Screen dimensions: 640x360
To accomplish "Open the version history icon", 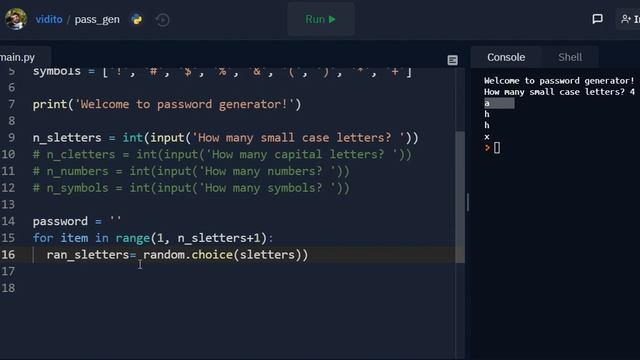I will point(162,20).
